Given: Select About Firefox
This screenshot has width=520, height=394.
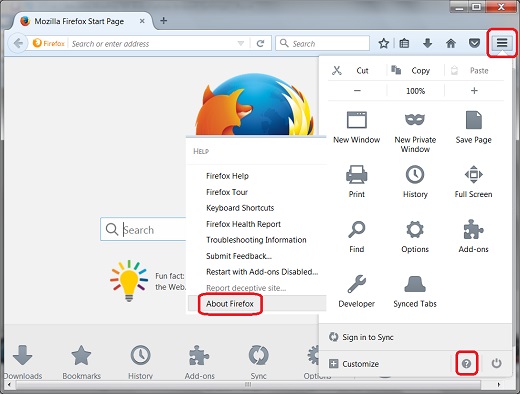Looking at the screenshot, I should click(230, 304).
